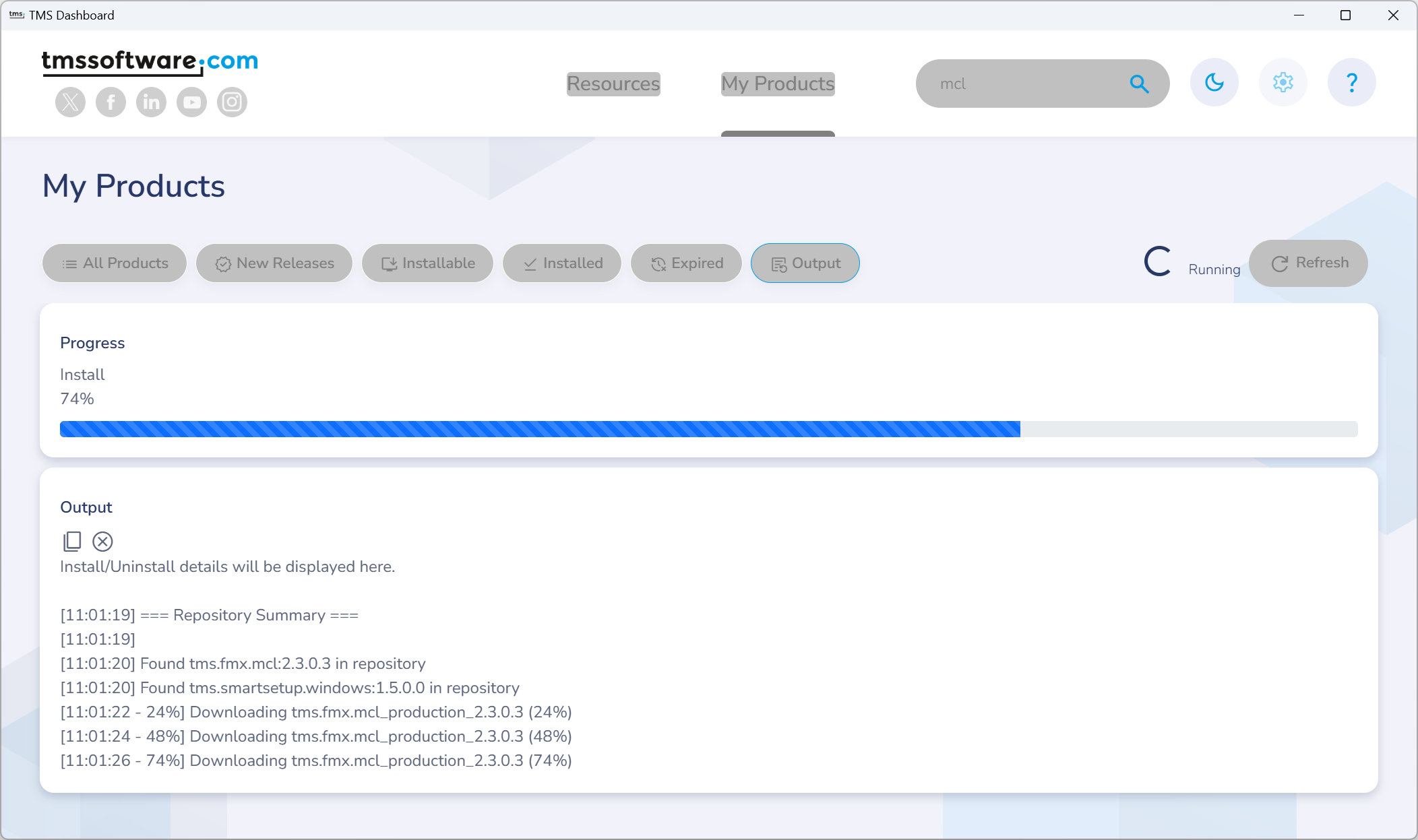The height and width of the screenshot is (840, 1418).
Task: Click TMS Software YouTube icon
Action: coord(191,101)
